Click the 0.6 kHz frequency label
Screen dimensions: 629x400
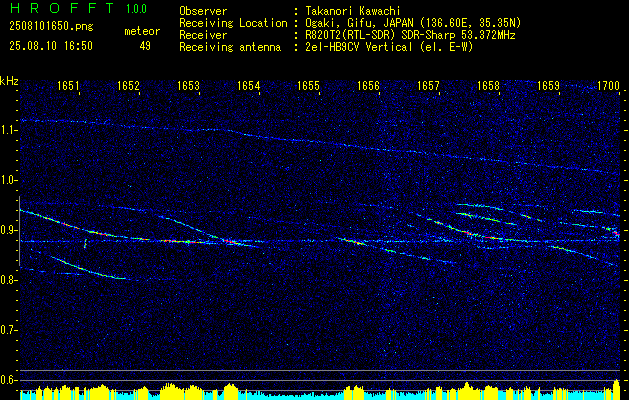tap(7, 380)
